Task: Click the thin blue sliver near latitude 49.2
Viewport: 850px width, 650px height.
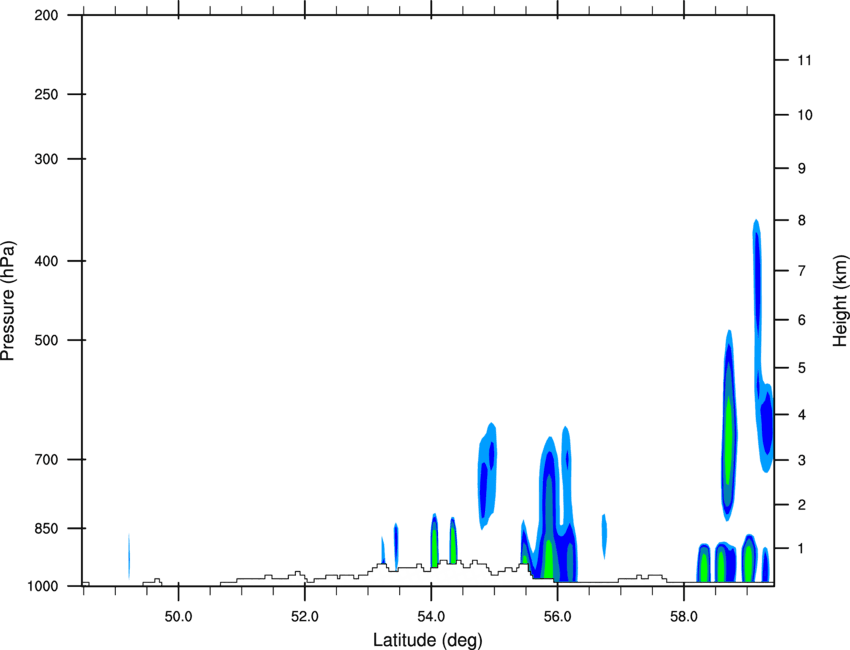Action: point(129,557)
